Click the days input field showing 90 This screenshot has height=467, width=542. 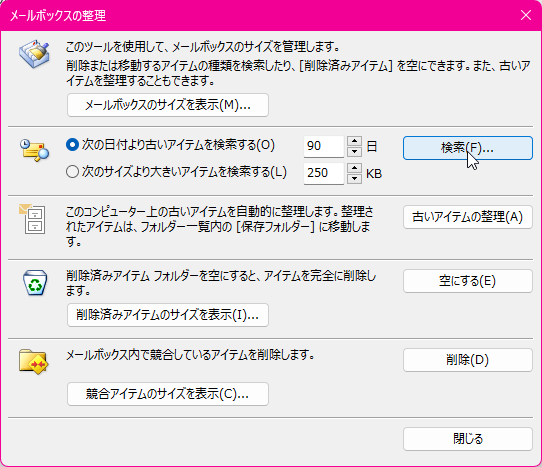[x=324, y=146]
